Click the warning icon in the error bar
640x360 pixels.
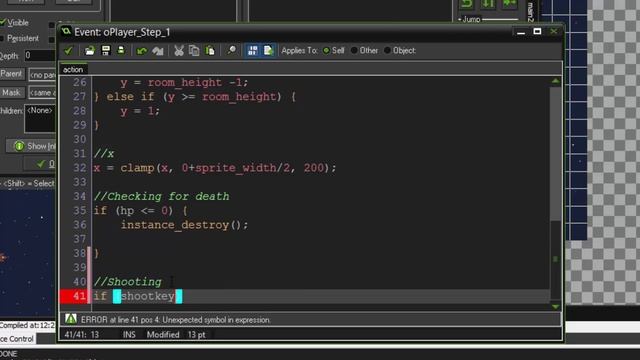click(x=71, y=319)
